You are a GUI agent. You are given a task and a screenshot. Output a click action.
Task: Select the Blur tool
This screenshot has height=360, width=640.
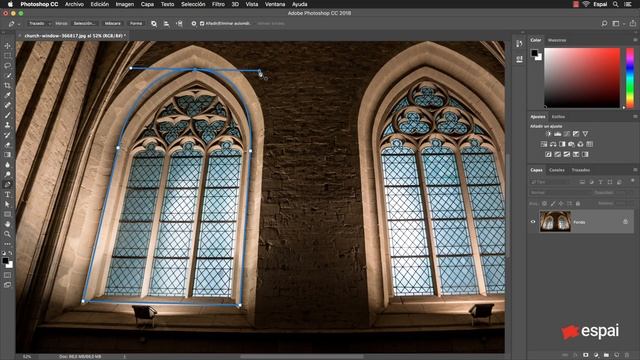pos(7,164)
